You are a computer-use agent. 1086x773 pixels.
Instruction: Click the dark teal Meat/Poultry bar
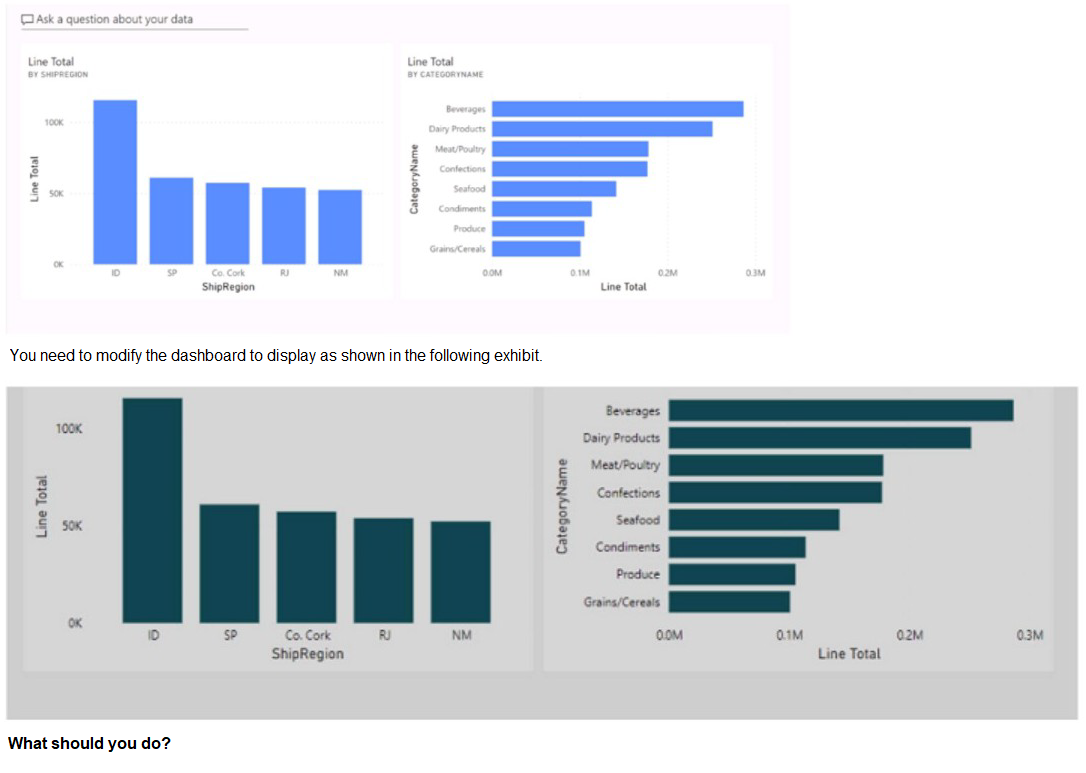click(776, 465)
